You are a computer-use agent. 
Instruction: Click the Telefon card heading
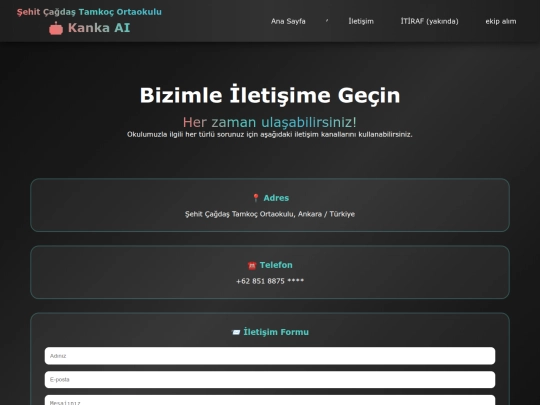pos(276,265)
